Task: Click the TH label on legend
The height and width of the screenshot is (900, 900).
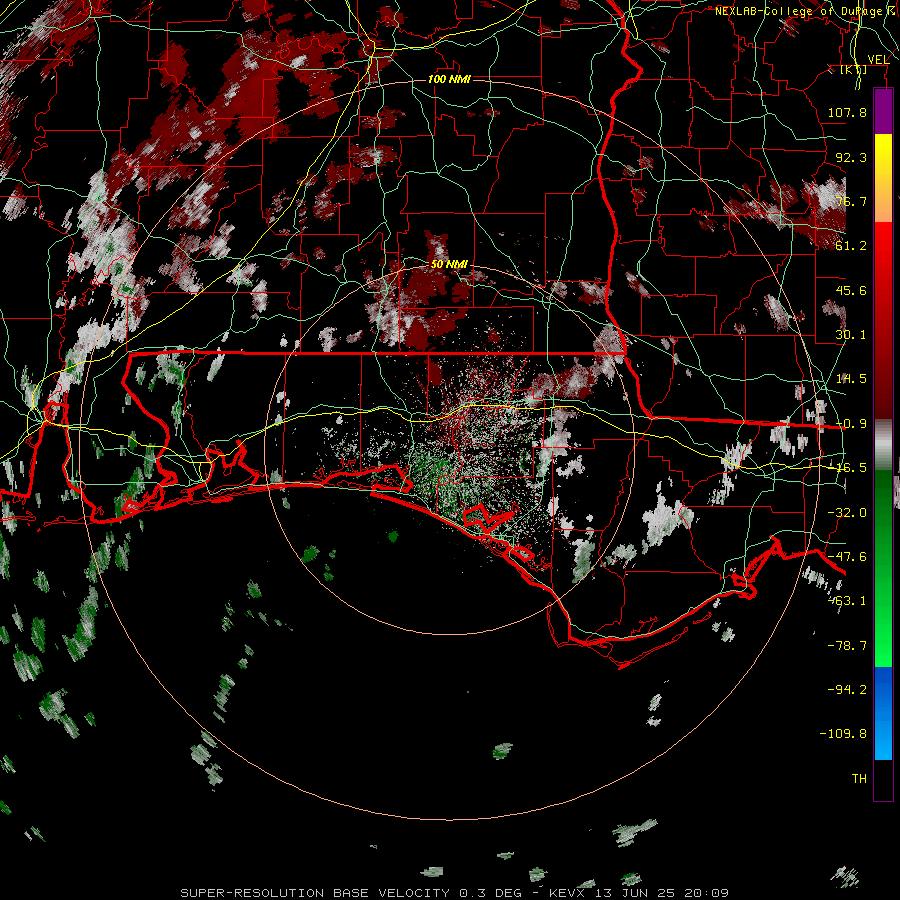Action: pos(859,779)
